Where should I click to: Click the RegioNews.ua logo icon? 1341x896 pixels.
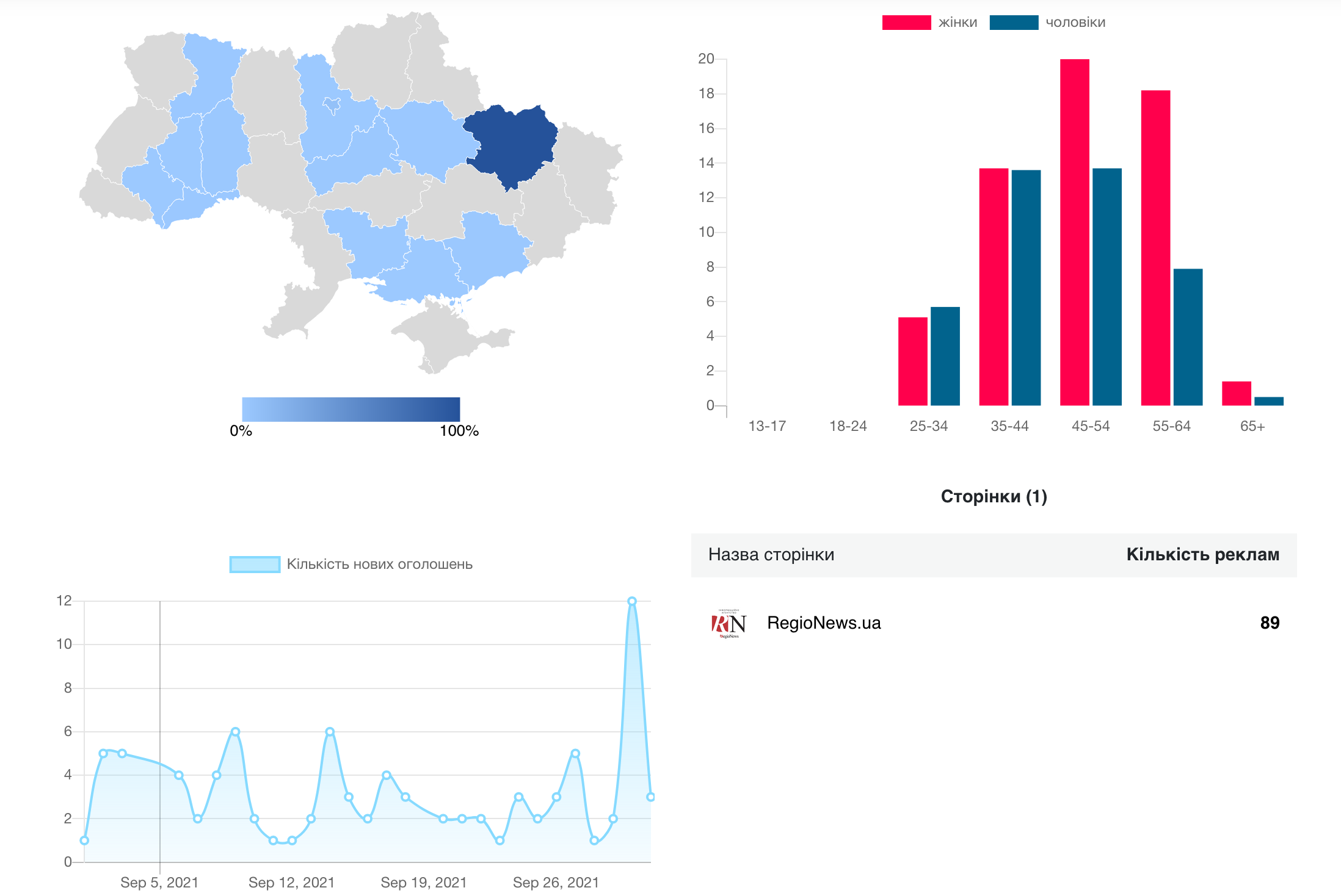729,623
